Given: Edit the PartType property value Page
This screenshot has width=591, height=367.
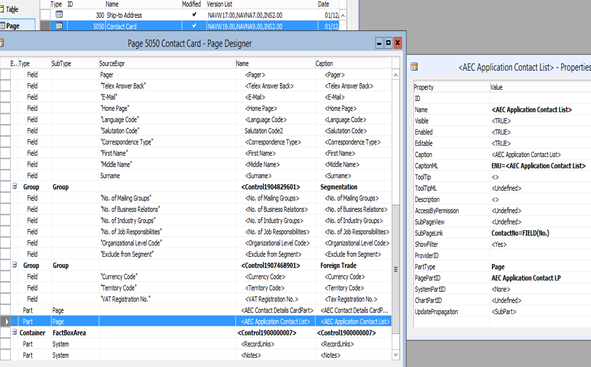Looking at the screenshot, I should pyautogui.click(x=540, y=267).
